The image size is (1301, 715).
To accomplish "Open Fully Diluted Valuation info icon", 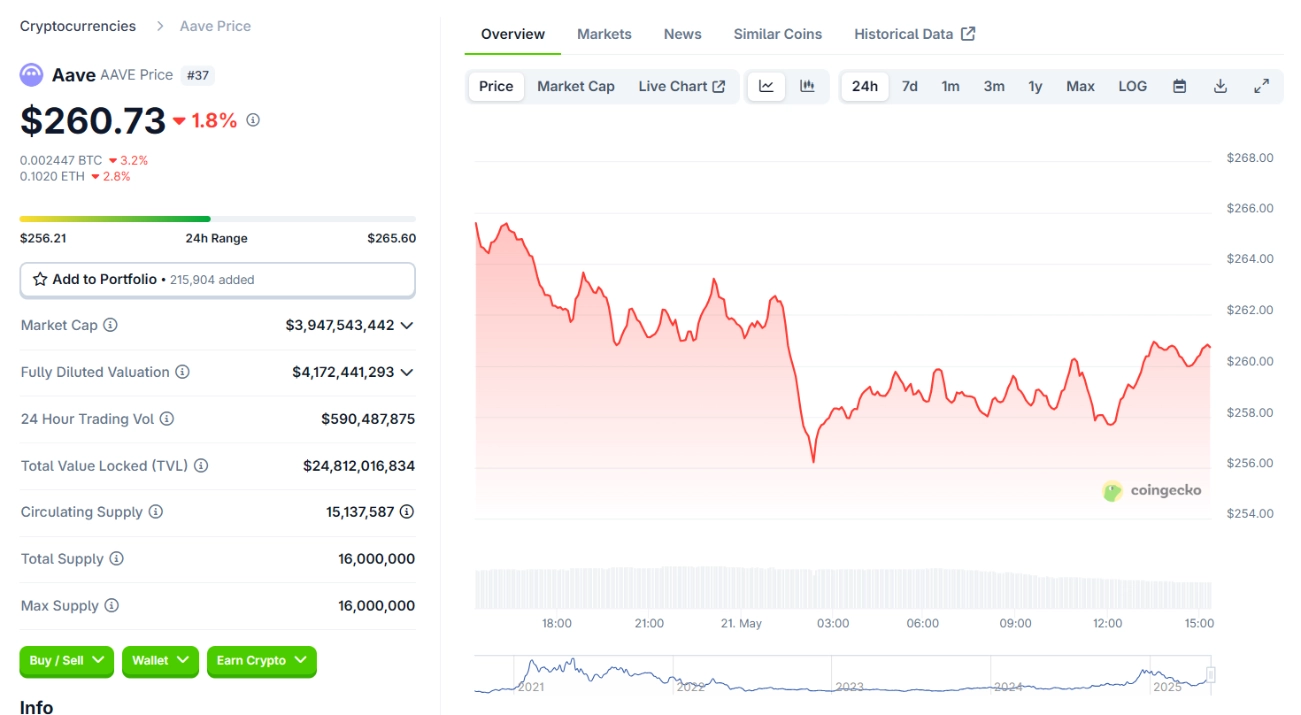I will [183, 372].
